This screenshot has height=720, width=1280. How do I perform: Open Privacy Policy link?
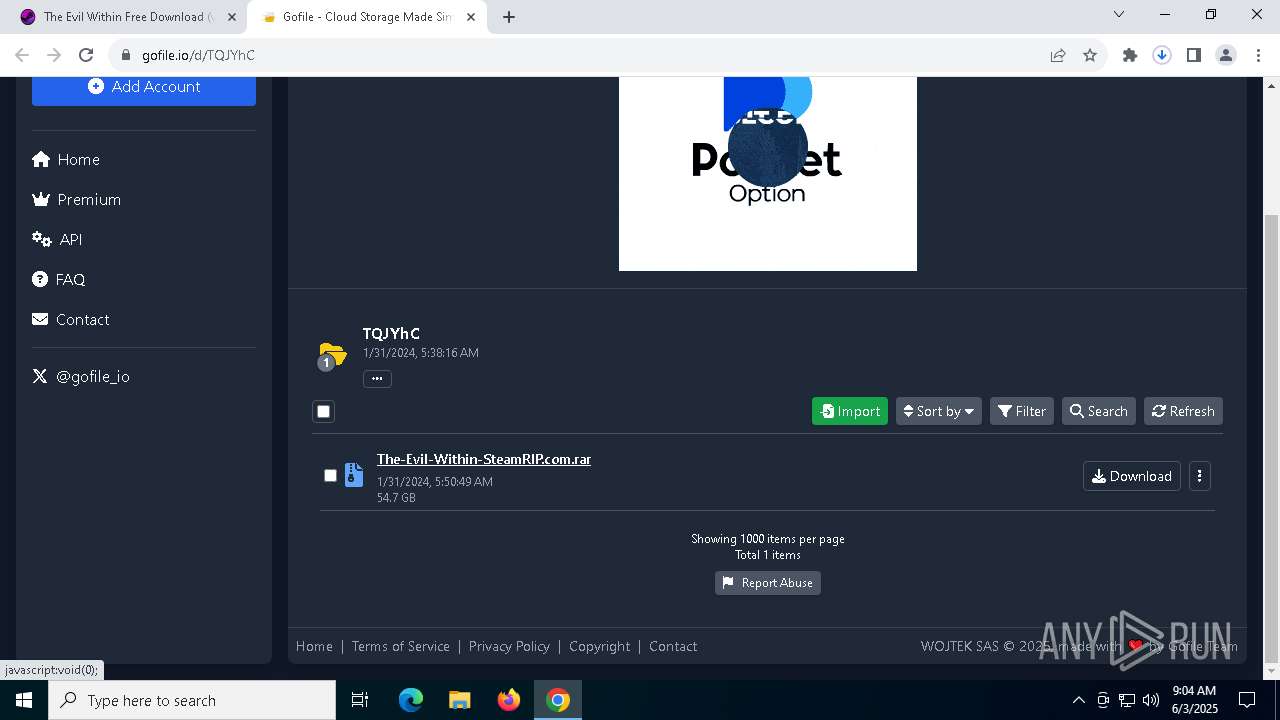509,646
